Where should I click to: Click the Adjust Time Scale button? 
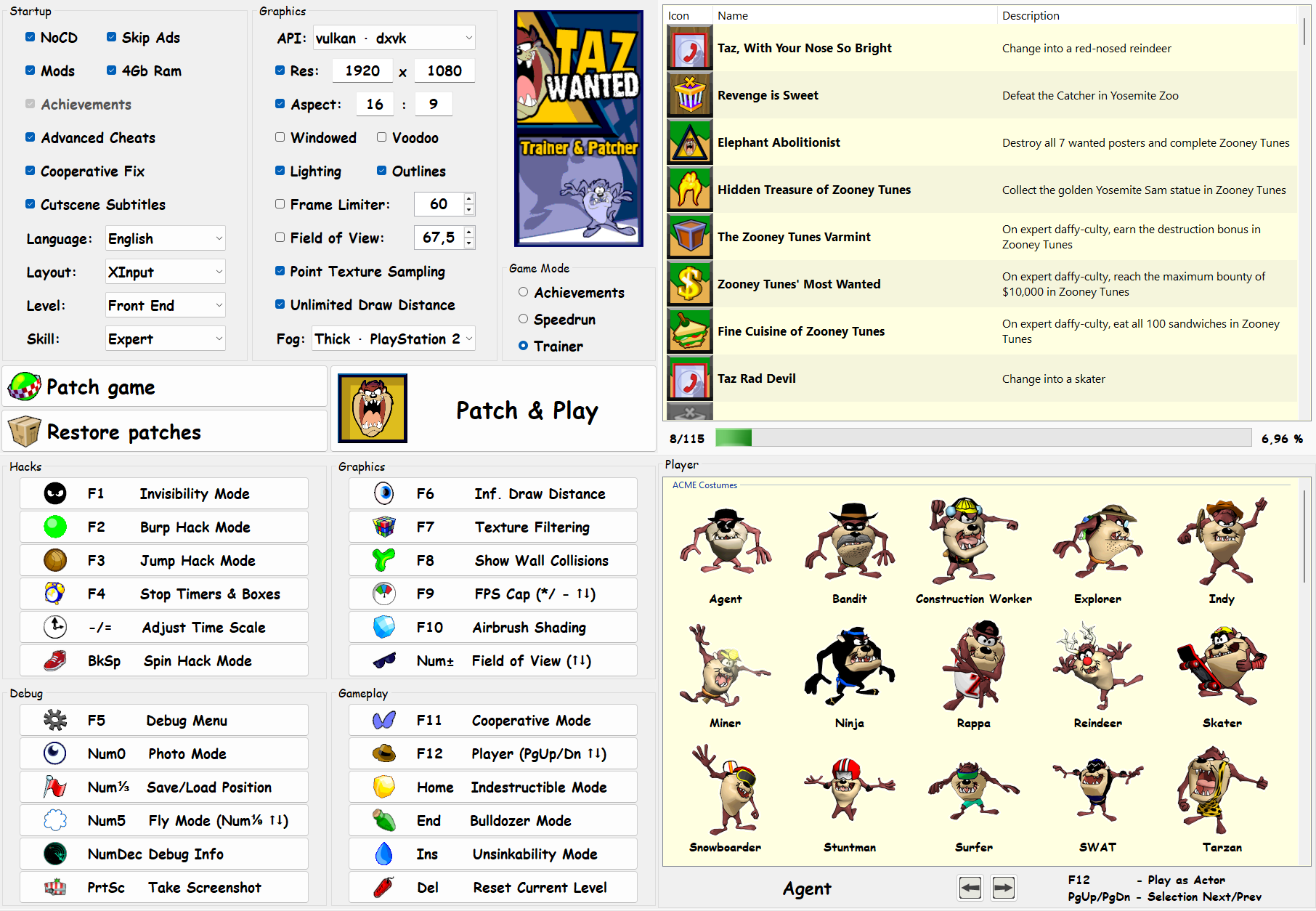pyautogui.click(x=164, y=628)
